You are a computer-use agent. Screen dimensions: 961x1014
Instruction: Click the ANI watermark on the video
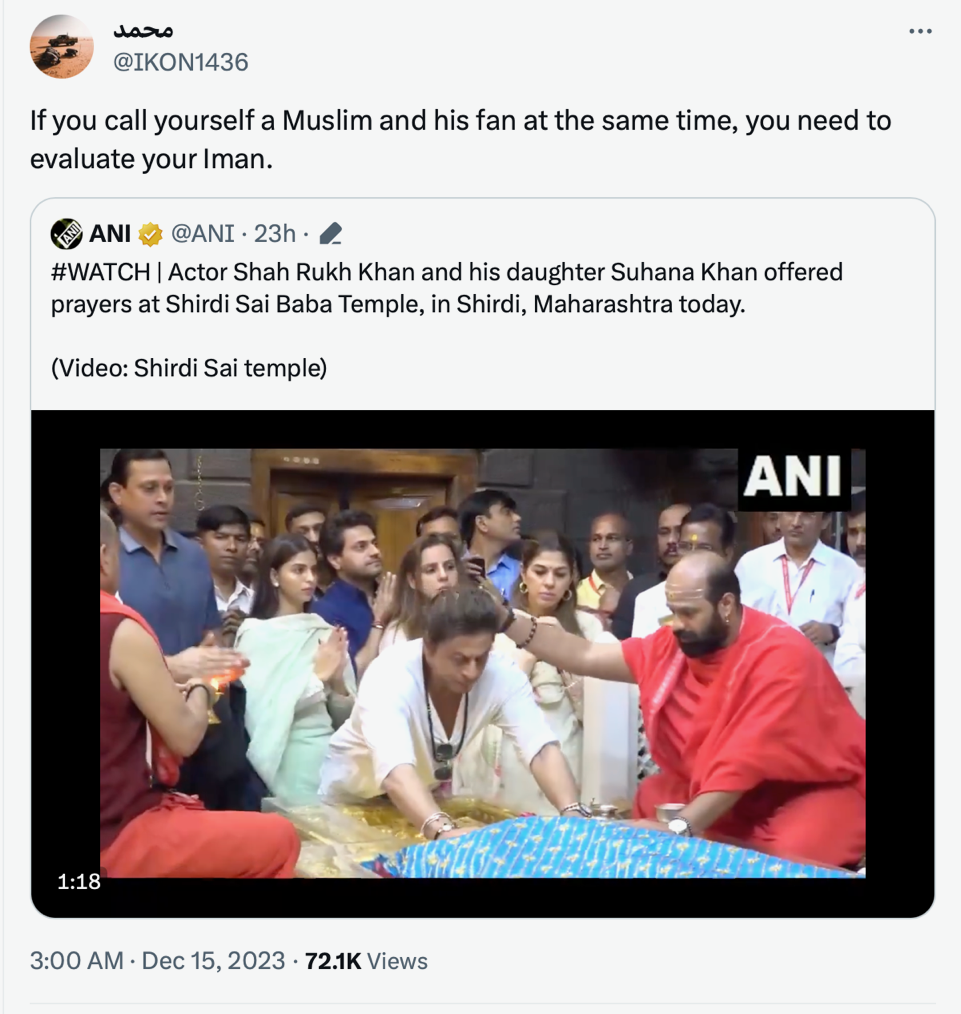point(792,476)
